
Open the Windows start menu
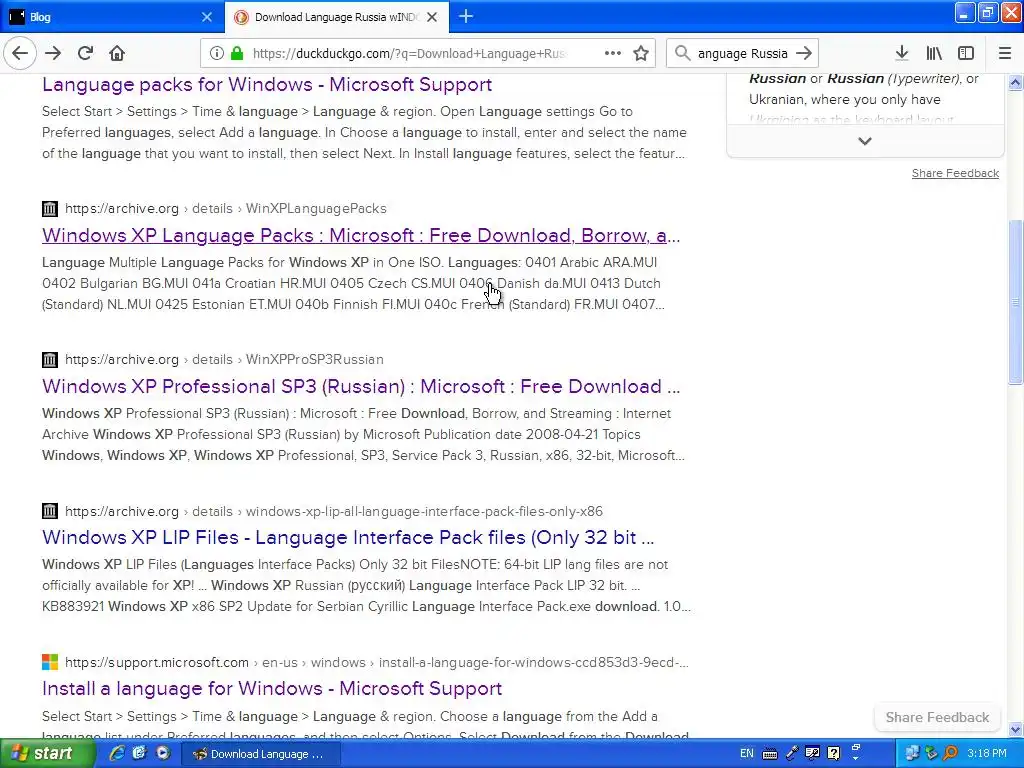coord(46,754)
